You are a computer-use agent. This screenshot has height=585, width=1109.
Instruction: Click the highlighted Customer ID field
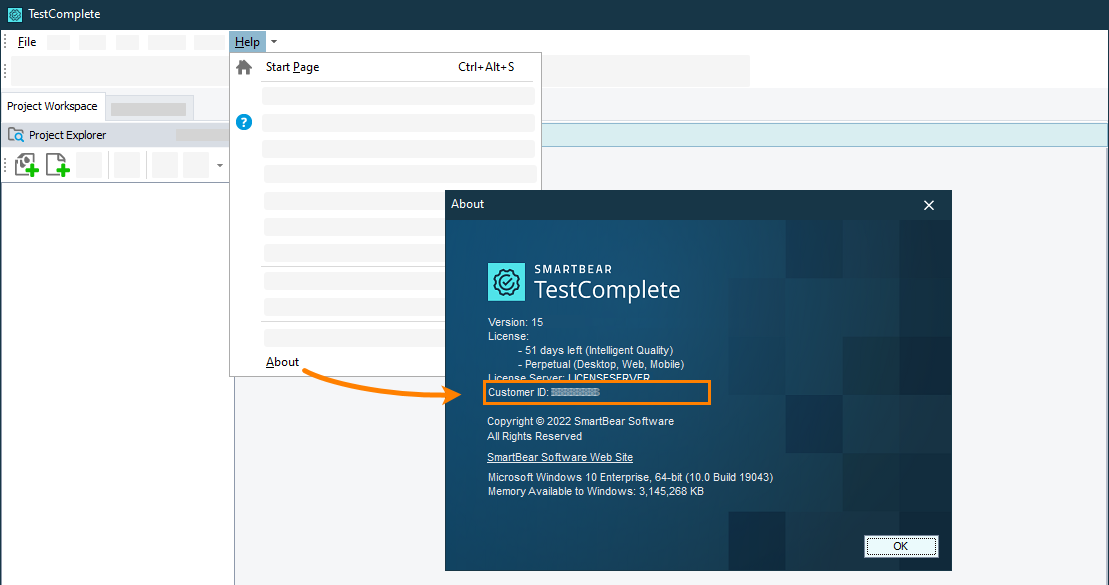596,392
